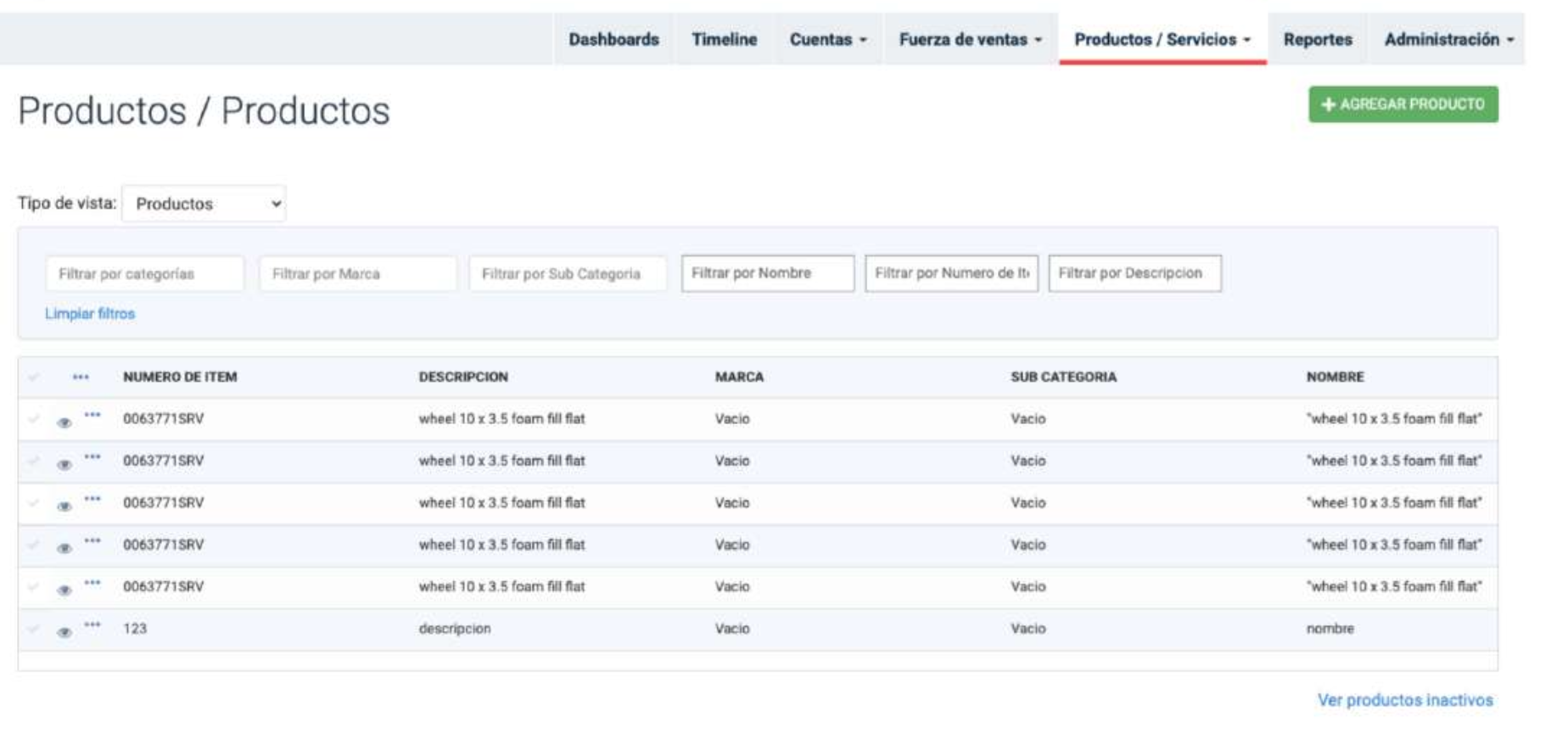Toggle the select-all checkmark in the table header
Image resolution: width=1568 pixels, height=733 pixels.
34,377
